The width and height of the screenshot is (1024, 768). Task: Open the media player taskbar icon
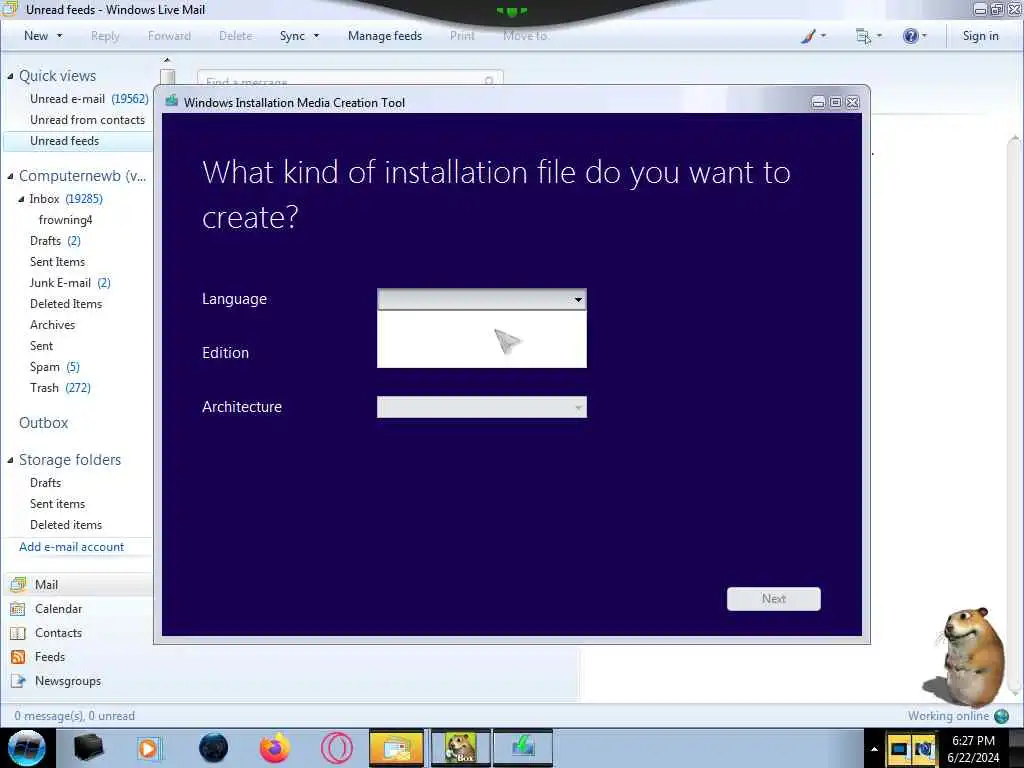149,748
